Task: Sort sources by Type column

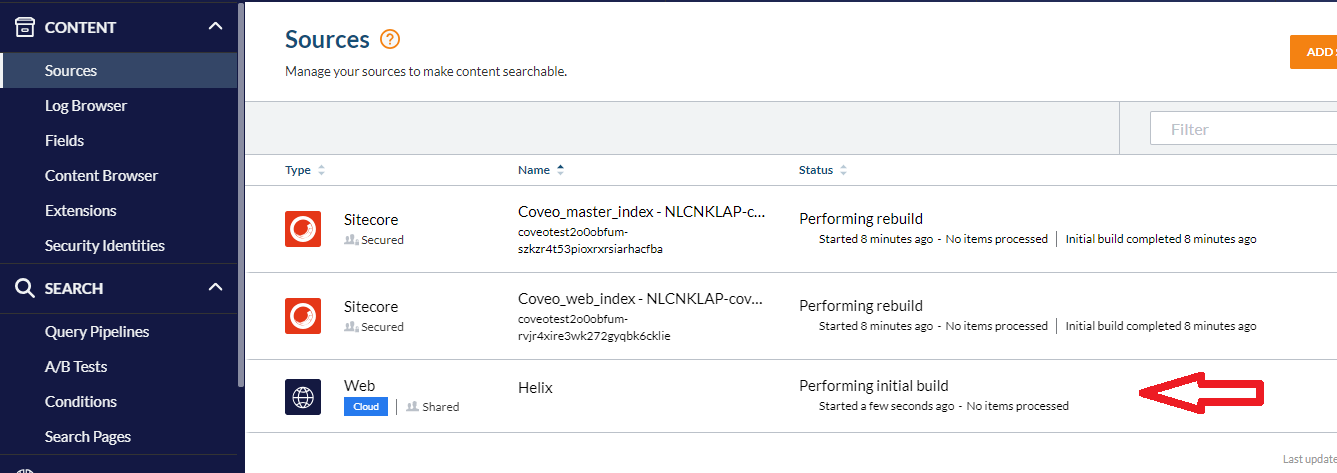Action: 305,170
